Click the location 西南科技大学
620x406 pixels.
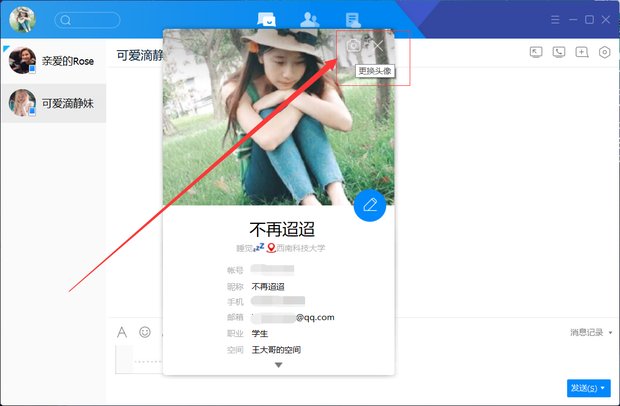[x=301, y=248]
